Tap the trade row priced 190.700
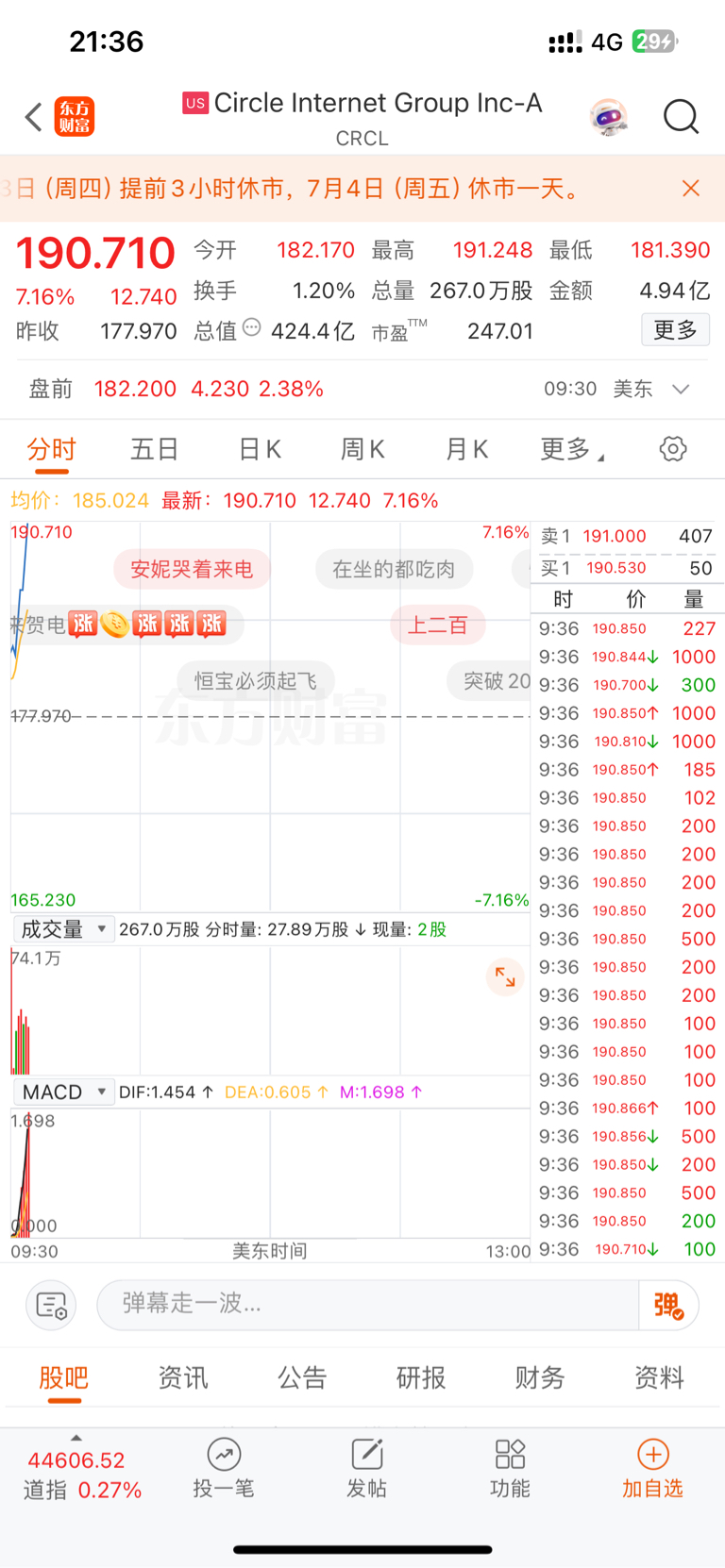 627,685
